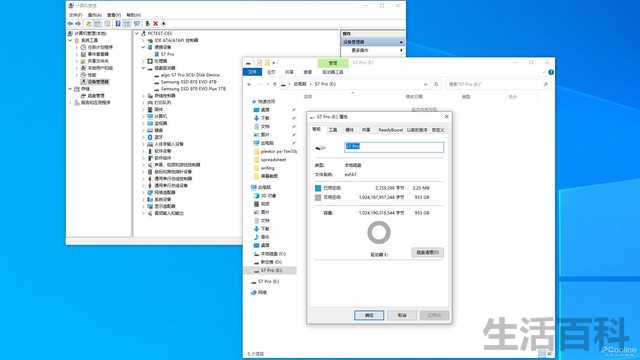Screen dimensions: 640x360
Task: Select 网络 in Explorer sidebar
Action: (262, 292)
